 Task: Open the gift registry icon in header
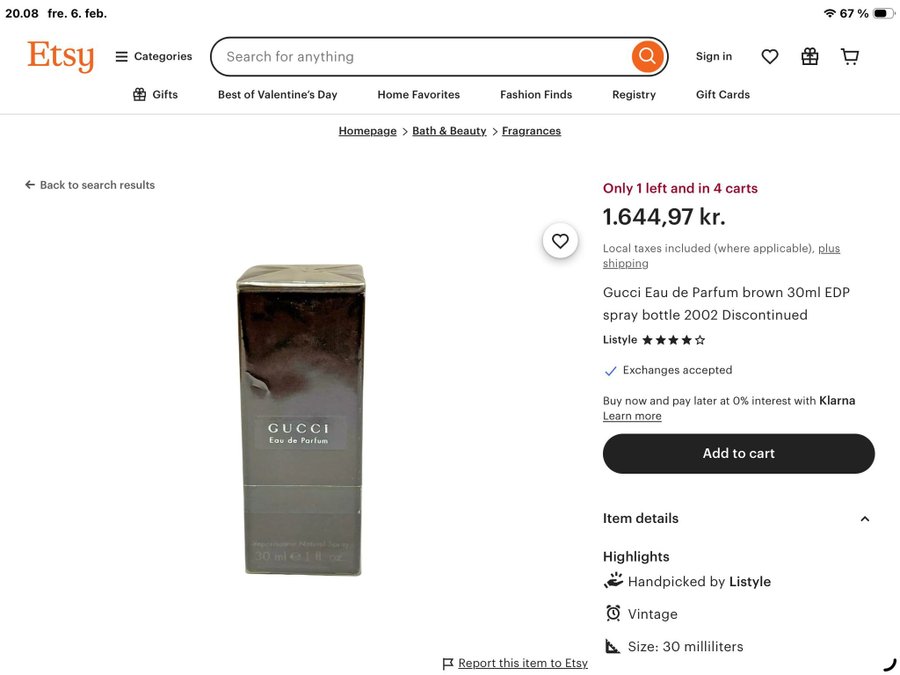point(810,57)
